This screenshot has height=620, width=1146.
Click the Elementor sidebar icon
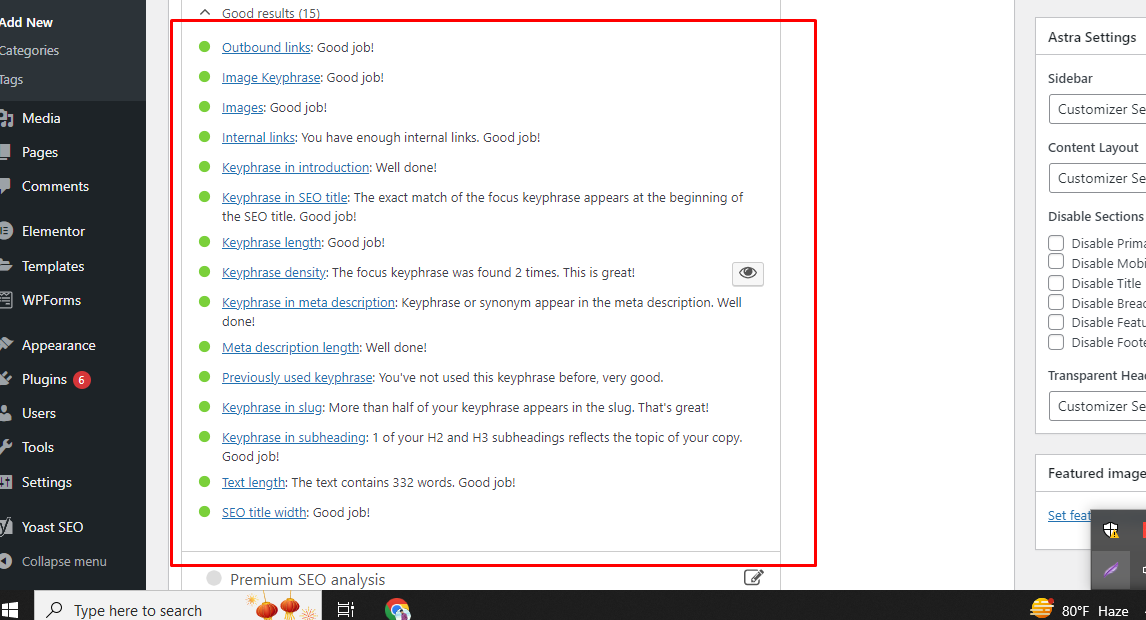click(x=6, y=231)
